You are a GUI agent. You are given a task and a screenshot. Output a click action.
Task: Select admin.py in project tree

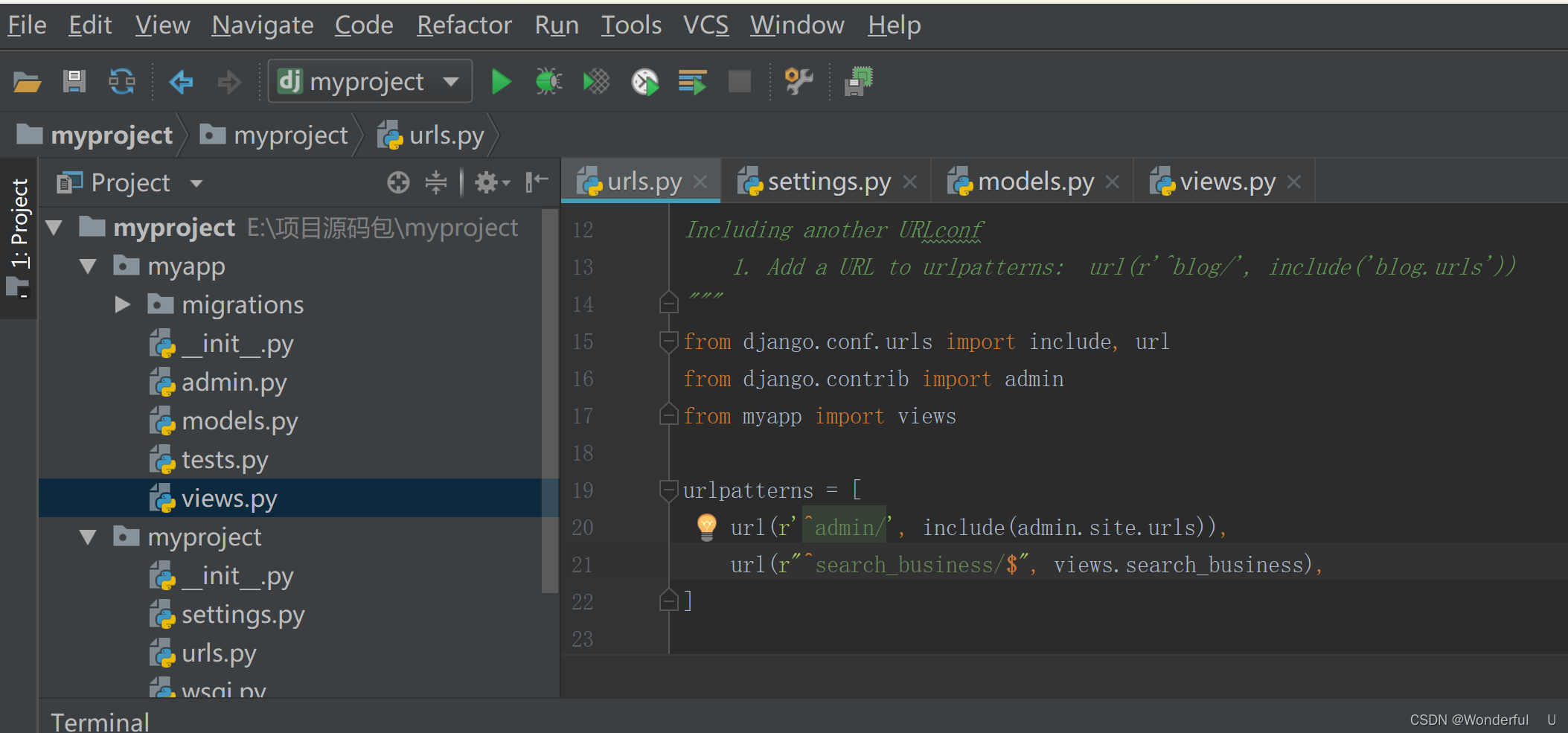[218, 382]
